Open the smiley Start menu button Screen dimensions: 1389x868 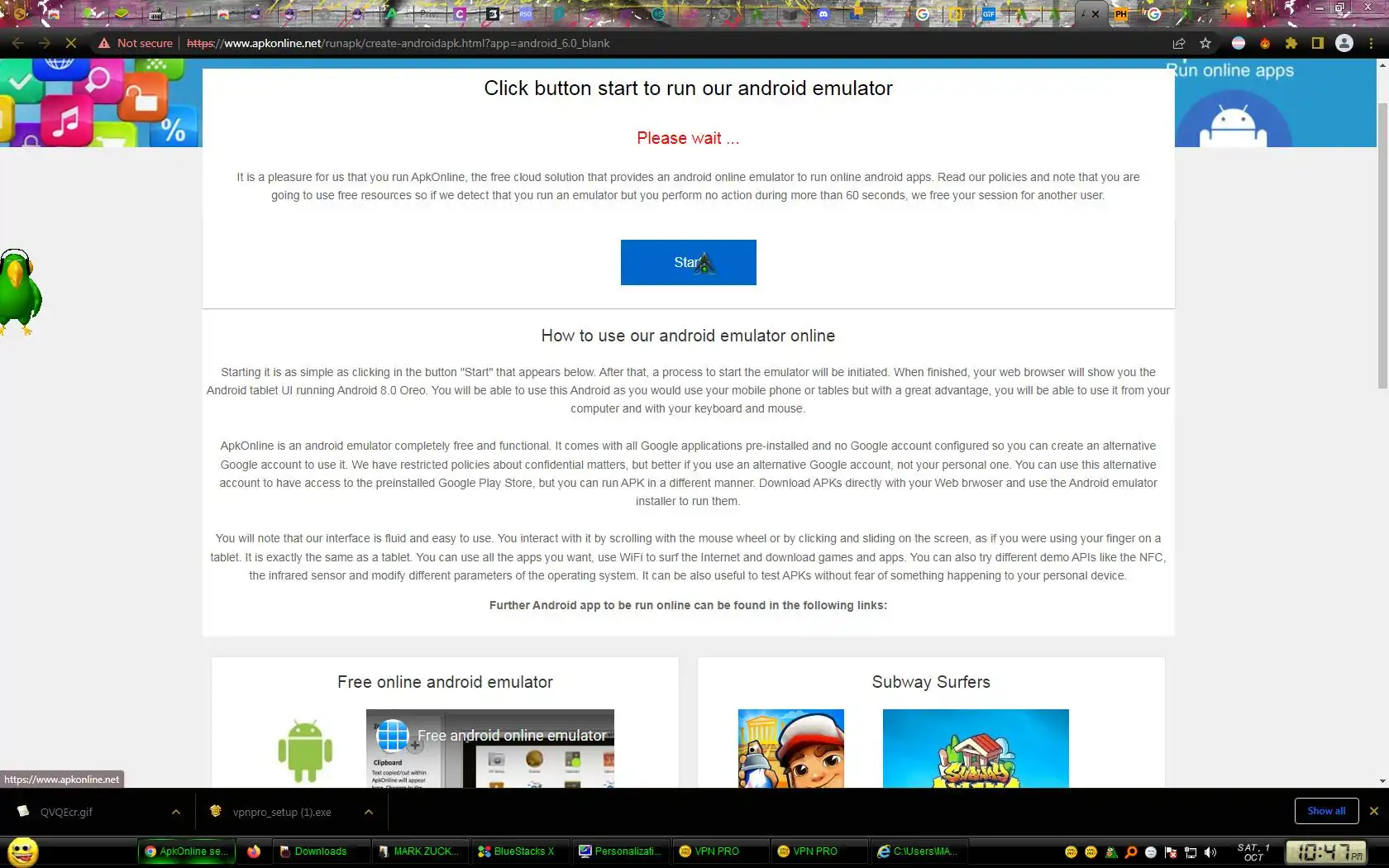pos(22,851)
